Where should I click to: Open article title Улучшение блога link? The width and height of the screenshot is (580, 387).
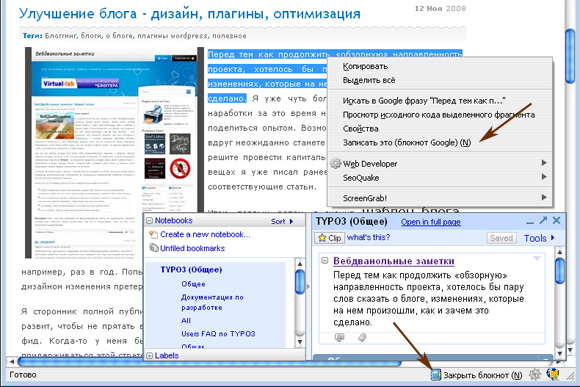[x=190, y=14]
